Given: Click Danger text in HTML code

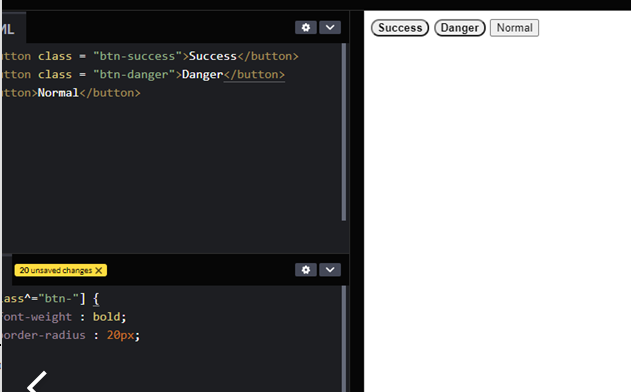Looking at the screenshot, I should (x=202, y=74).
